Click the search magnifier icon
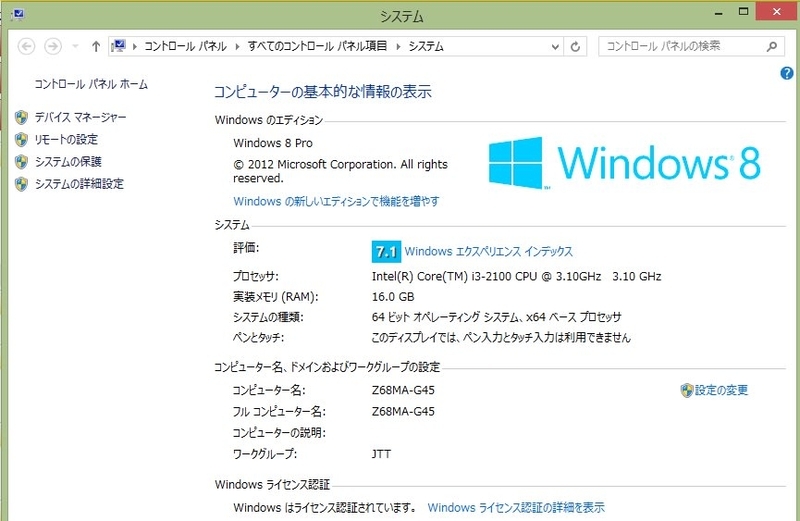Screen dimensions: 800x521 point(772,46)
